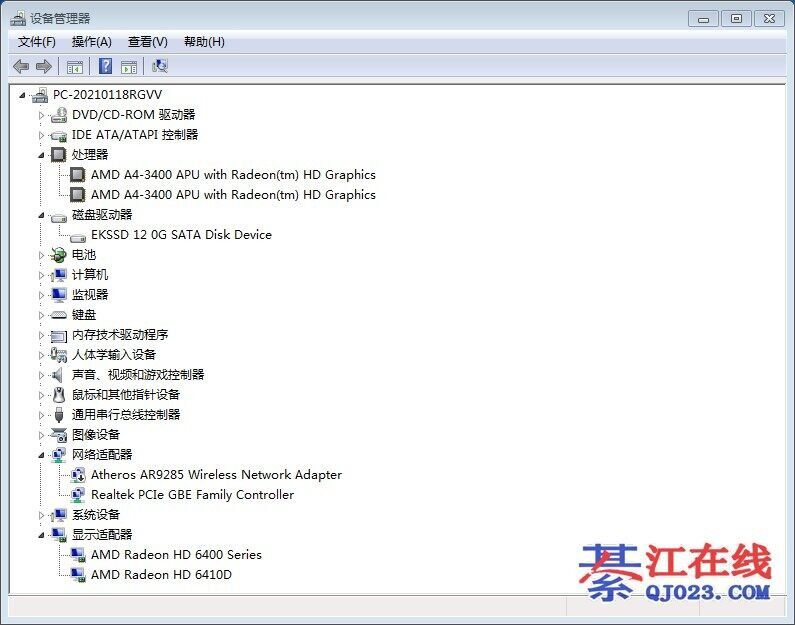This screenshot has height=625, width=795.
Task: Expand the 电池 node
Action: coord(42,255)
